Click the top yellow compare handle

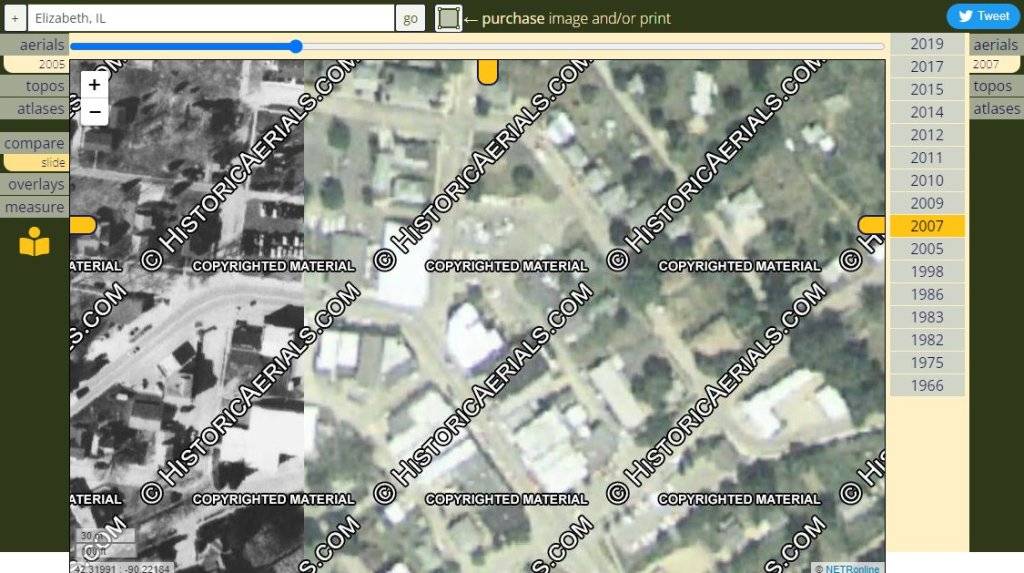tap(487, 71)
